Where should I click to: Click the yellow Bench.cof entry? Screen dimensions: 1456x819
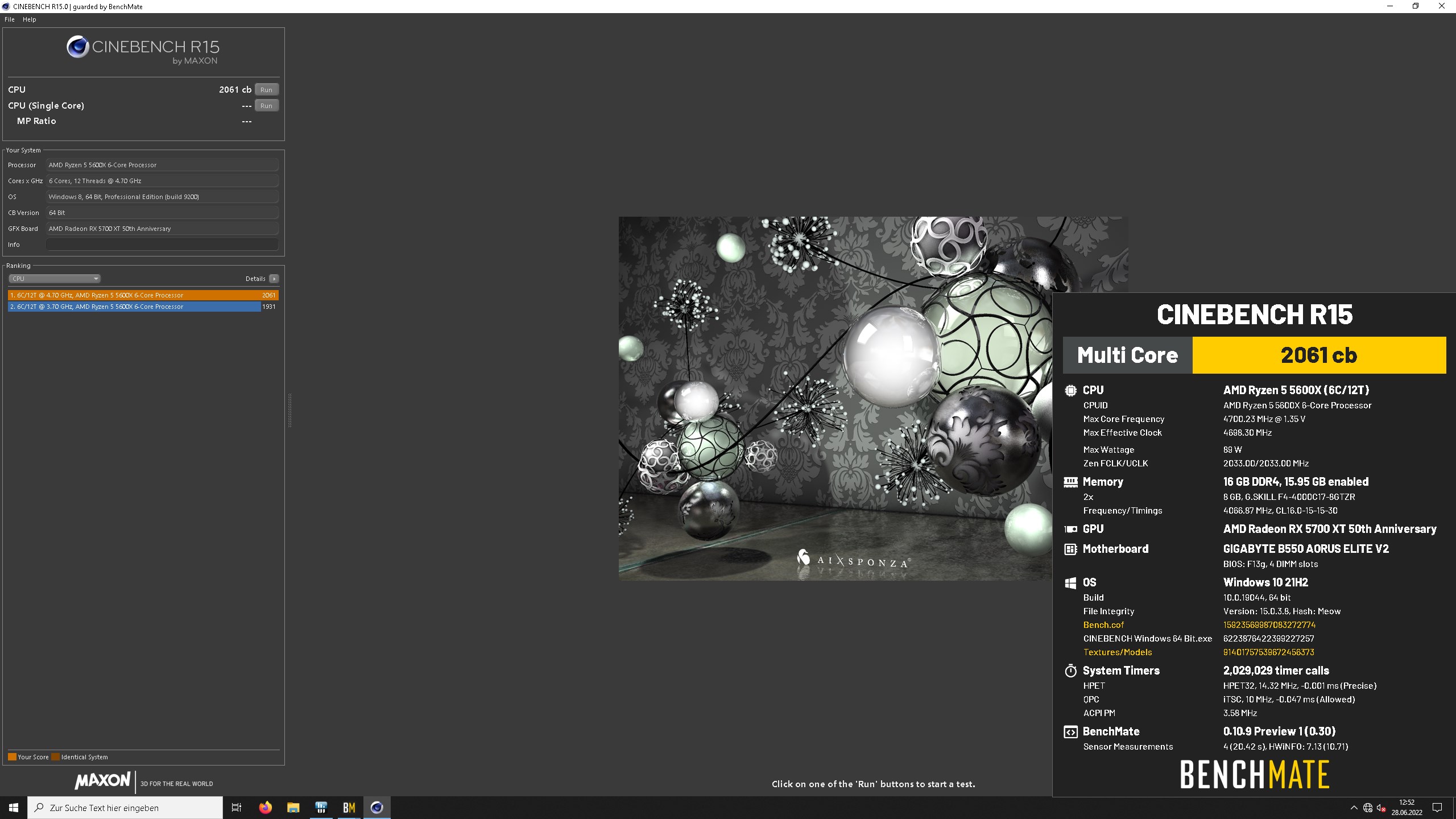click(1103, 625)
